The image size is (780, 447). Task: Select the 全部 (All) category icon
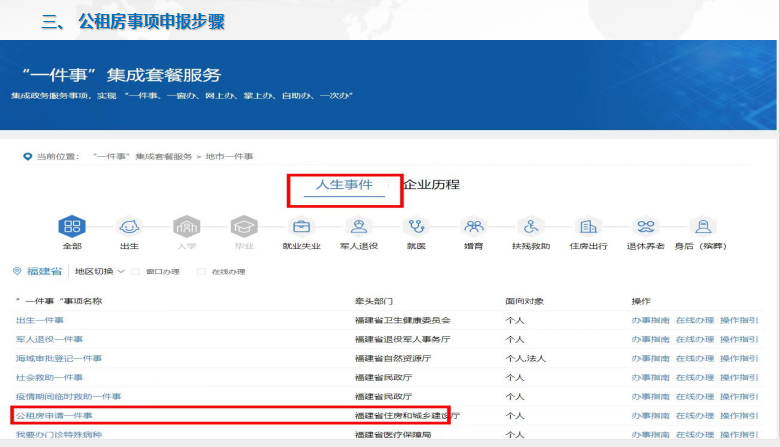[x=71, y=228]
